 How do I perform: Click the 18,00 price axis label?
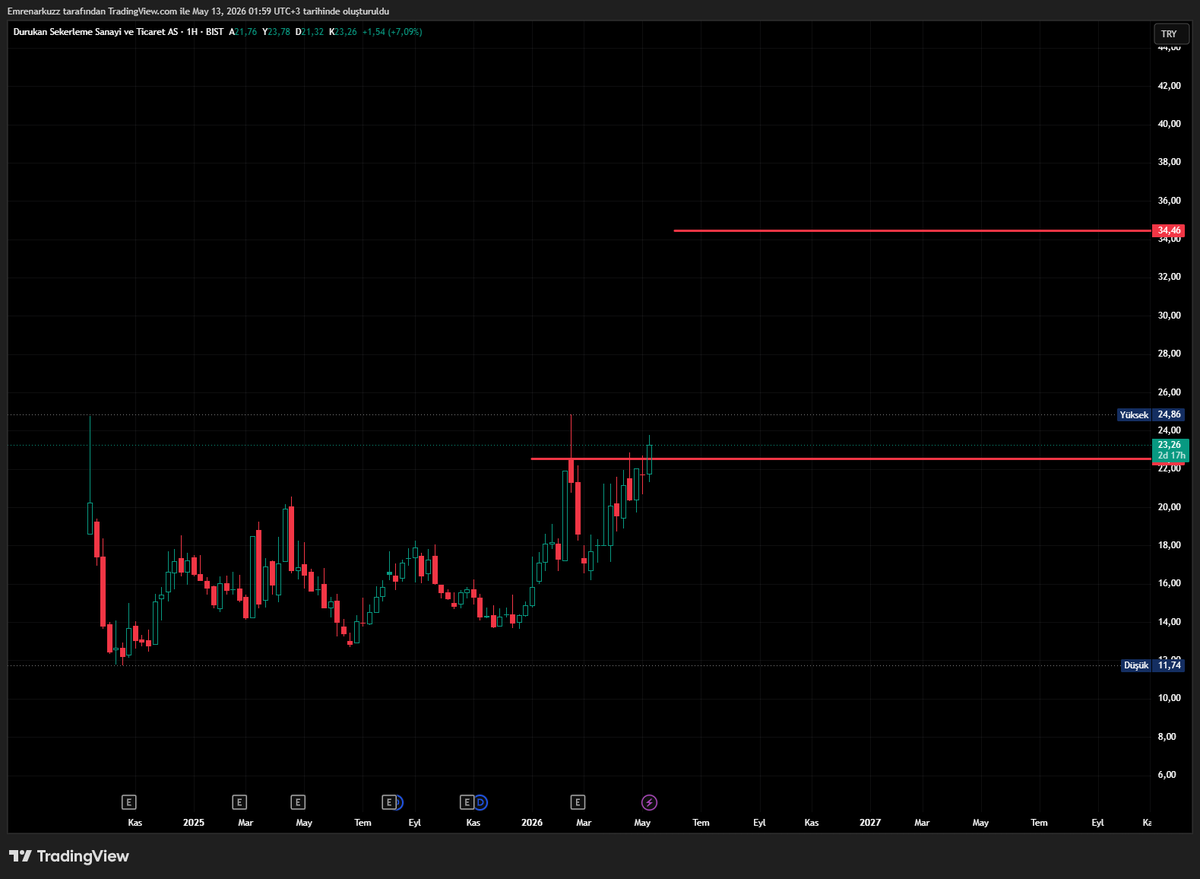1169,545
